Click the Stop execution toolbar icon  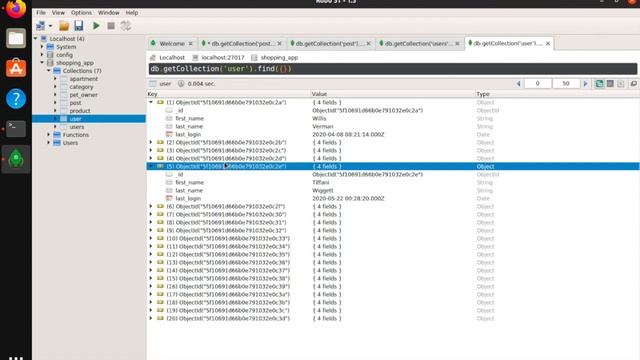click(x=111, y=26)
